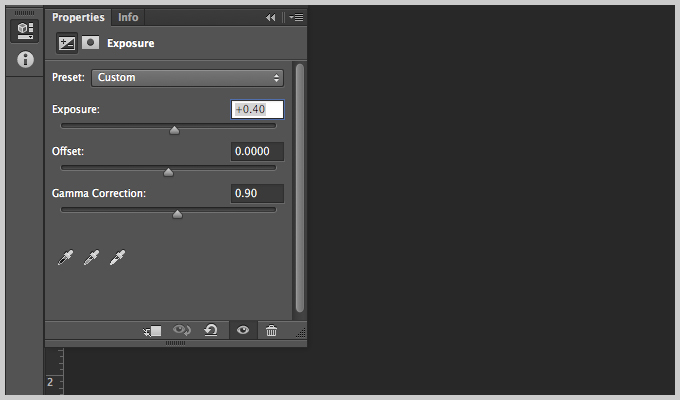Click the Offset value field

tap(258, 151)
